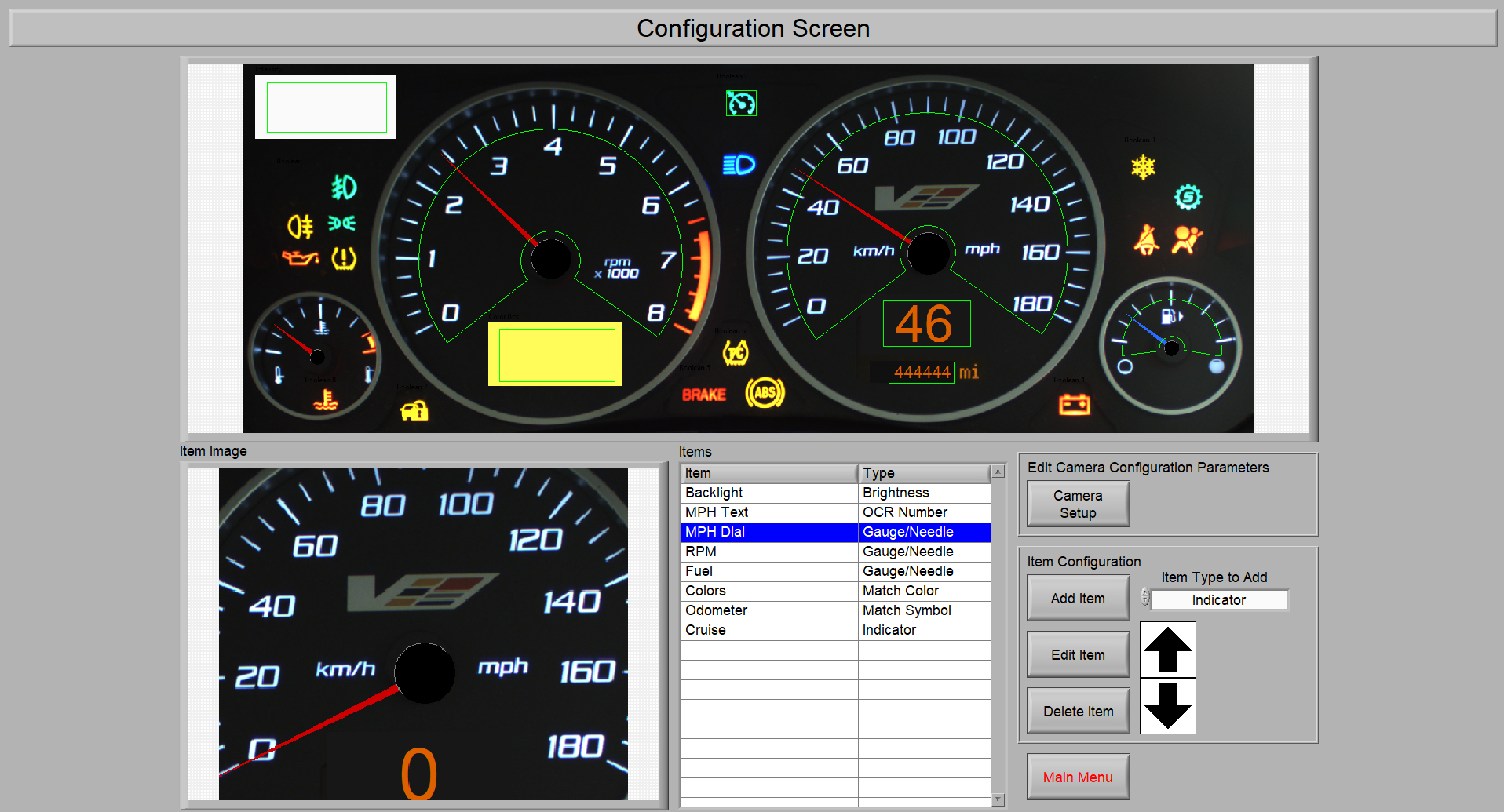Click the tachometer RPM gauge center

click(550, 259)
